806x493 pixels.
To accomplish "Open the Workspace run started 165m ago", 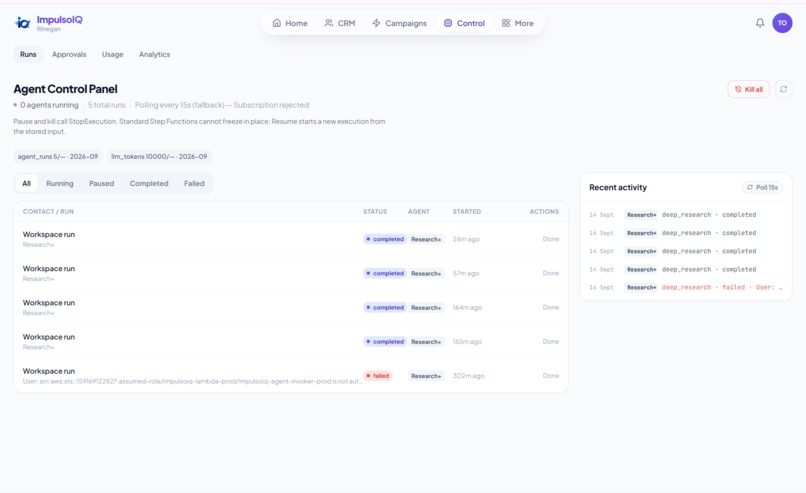I will [x=291, y=341].
